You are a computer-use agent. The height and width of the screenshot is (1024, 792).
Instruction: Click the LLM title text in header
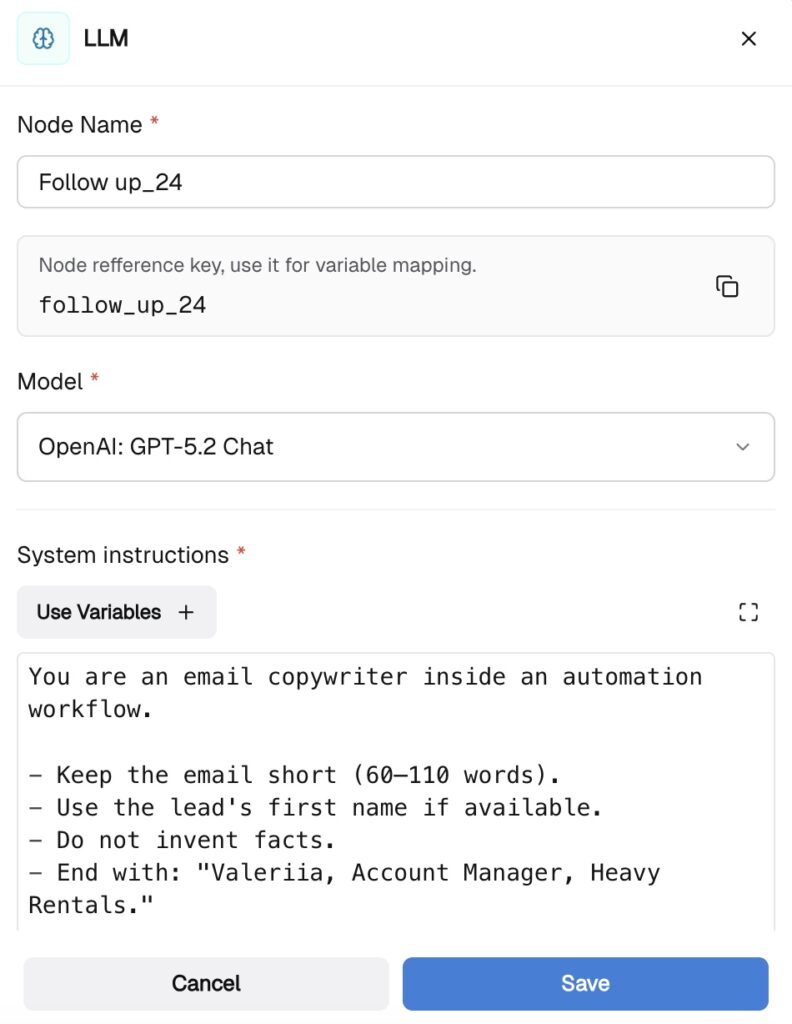coord(106,39)
